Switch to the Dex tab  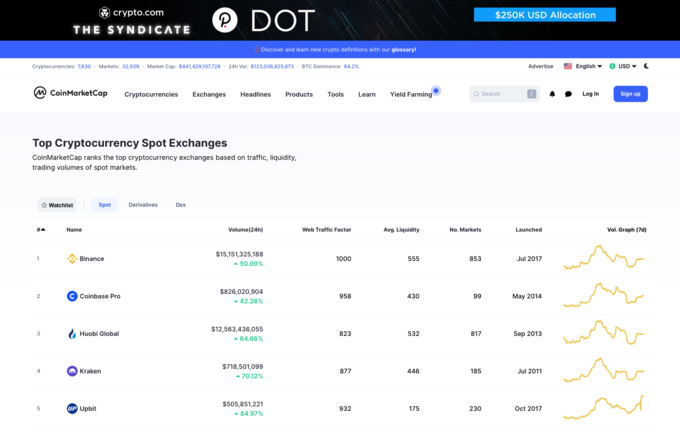point(180,205)
